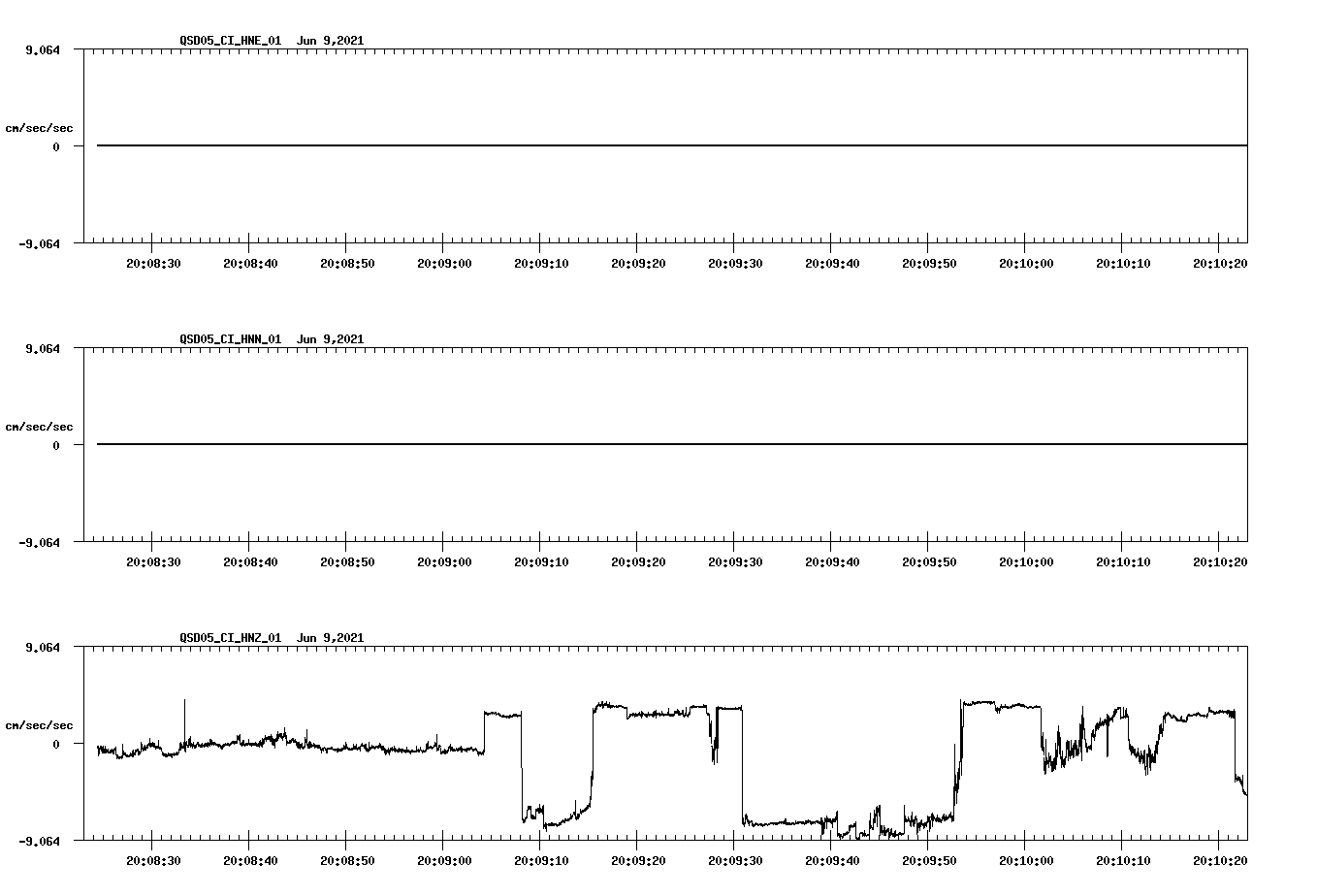Click the 20:10:10 time label under HNN plot
Screen dimensions: 1317x896
tap(1123, 562)
